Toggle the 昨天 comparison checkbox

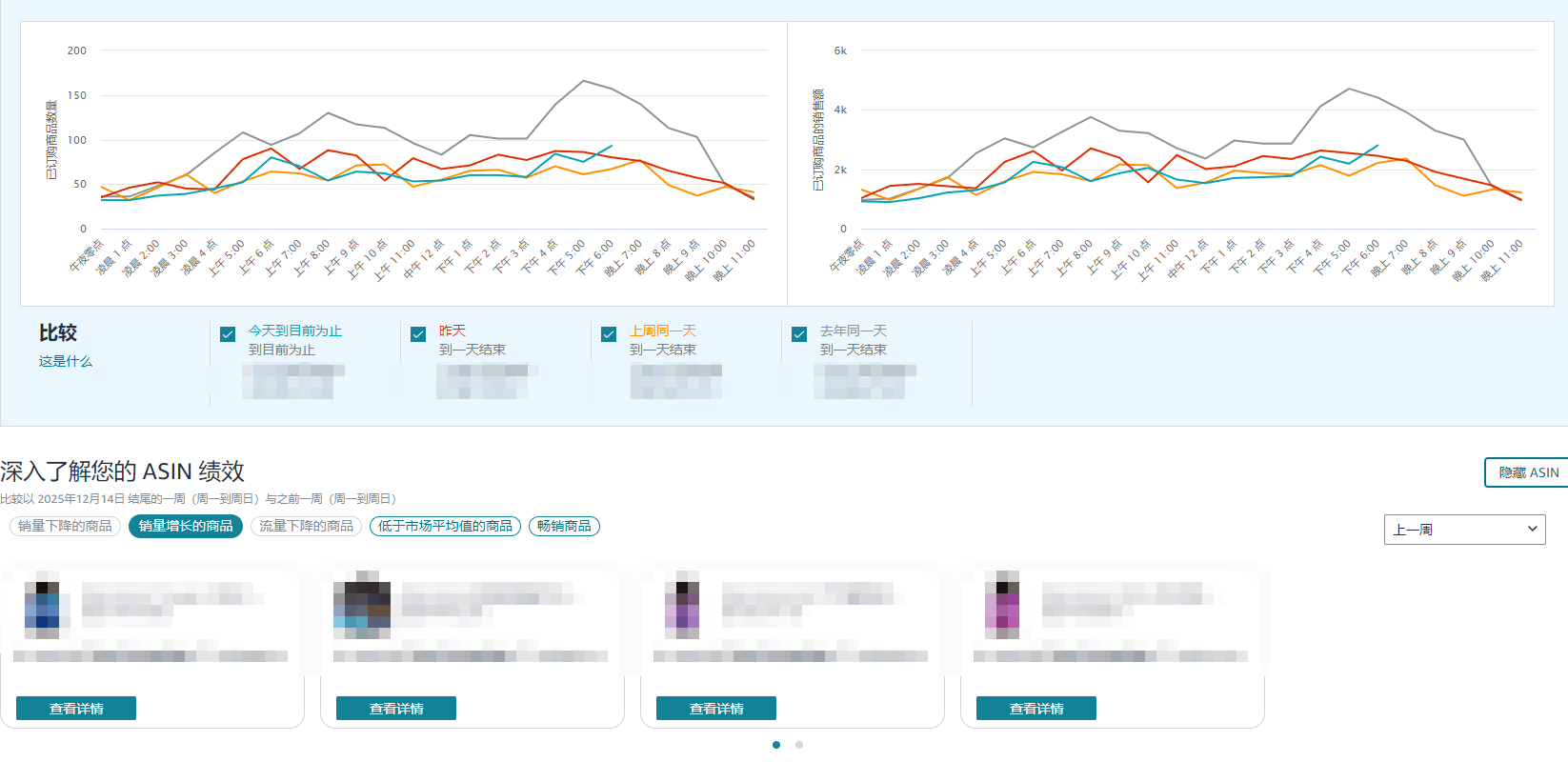pos(418,334)
